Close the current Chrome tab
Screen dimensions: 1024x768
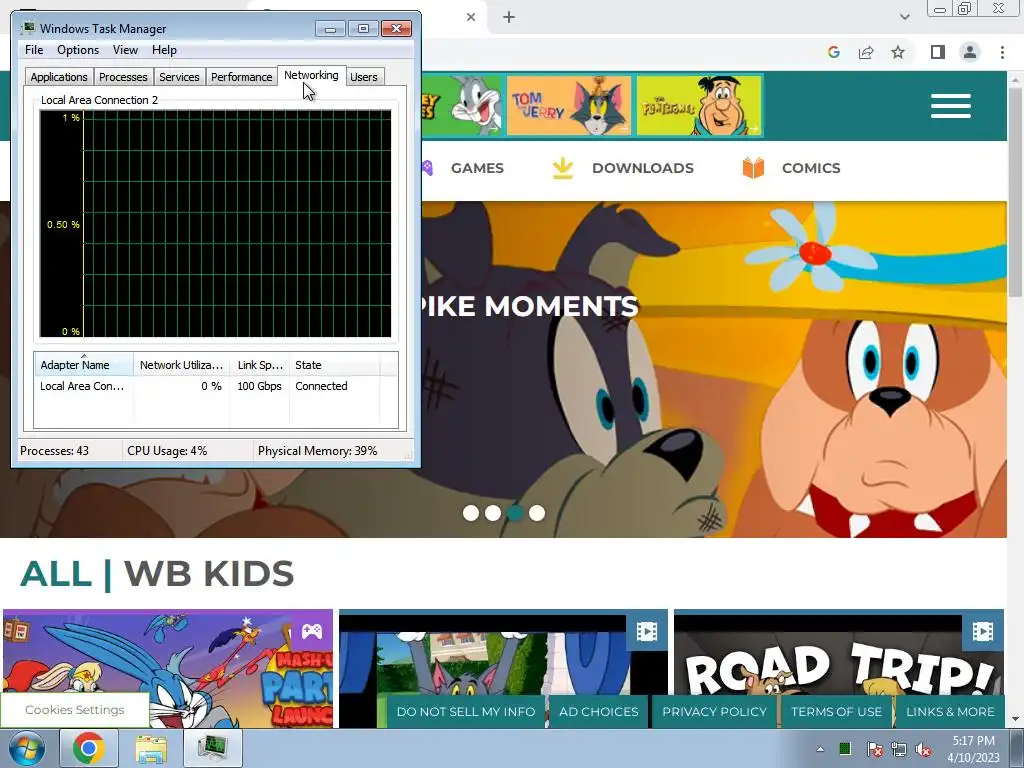tap(471, 18)
